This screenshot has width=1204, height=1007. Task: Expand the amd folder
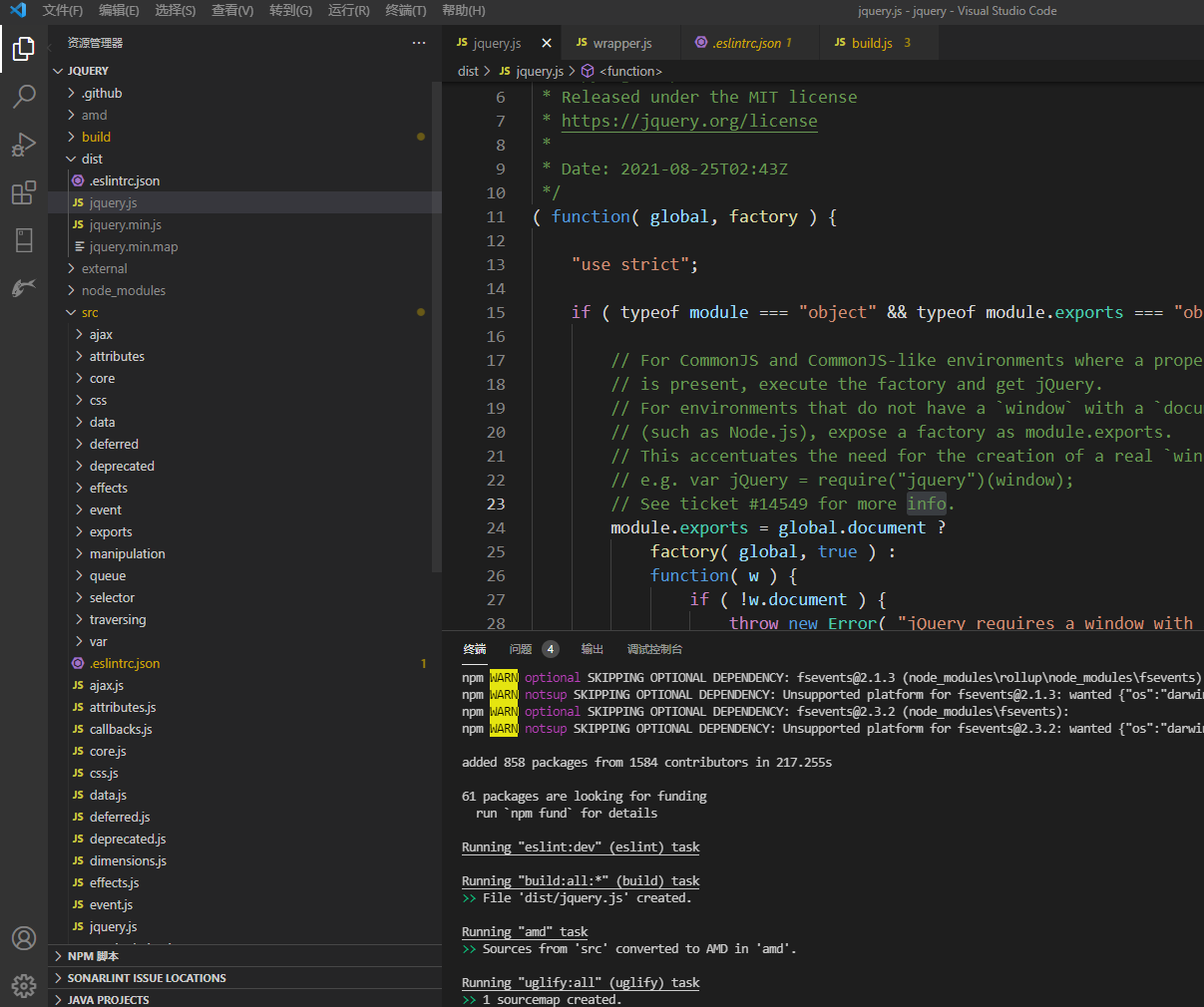[244, 115]
